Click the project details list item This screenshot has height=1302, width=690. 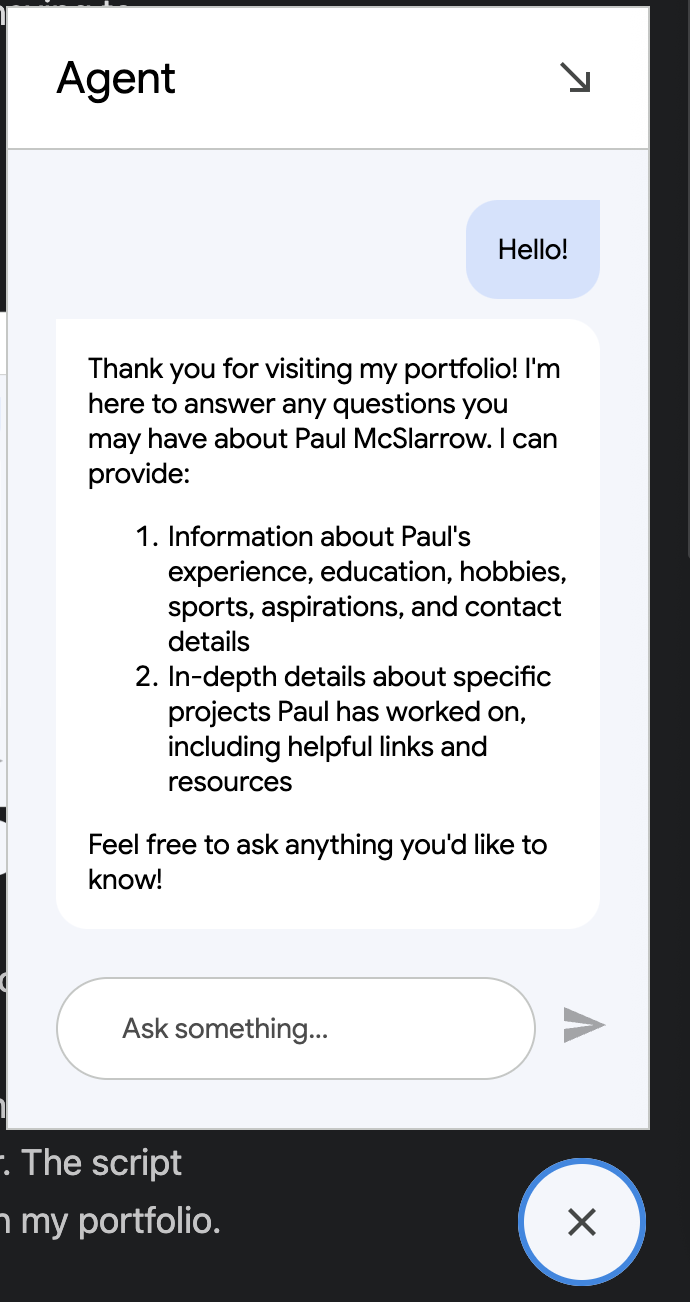(360, 728)
